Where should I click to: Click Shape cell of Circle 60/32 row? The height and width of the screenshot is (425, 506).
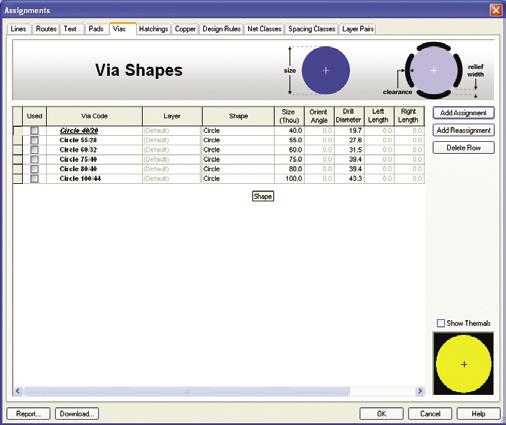(x=238, y=150)
